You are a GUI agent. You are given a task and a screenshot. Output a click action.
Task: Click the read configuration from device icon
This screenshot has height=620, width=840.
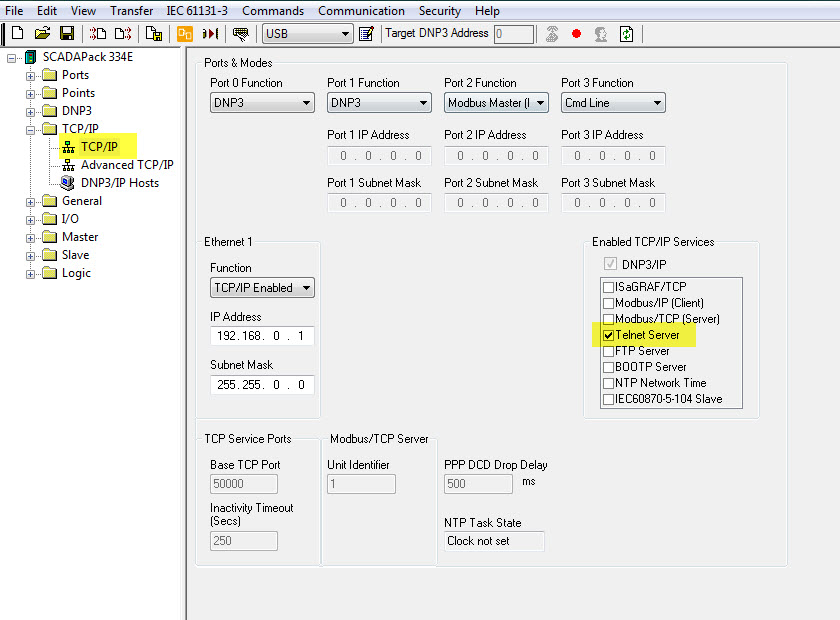[x=98, y=34]
